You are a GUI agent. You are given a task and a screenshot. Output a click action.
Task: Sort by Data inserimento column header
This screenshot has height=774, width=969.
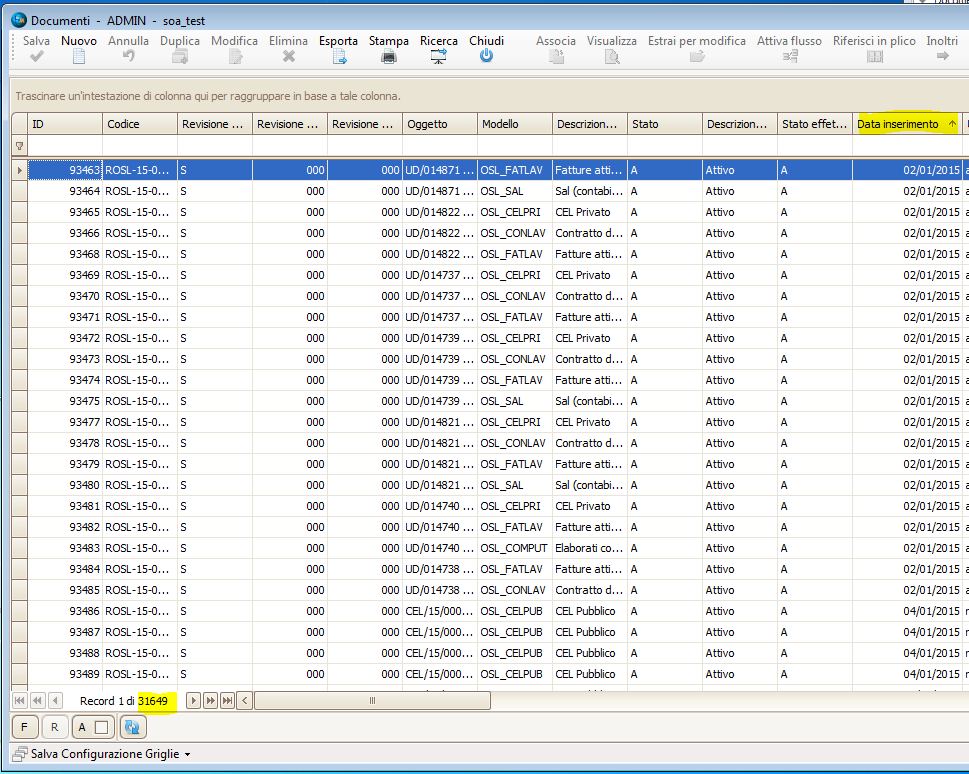click(898, 124)
